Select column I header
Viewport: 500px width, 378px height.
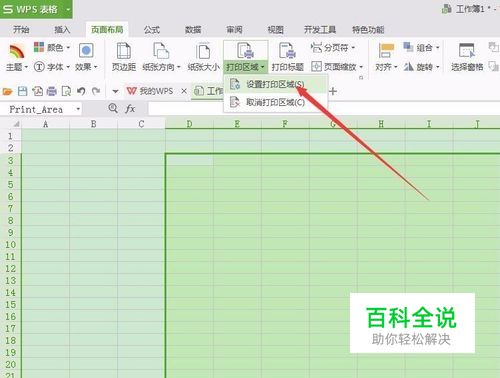point(429,124)
